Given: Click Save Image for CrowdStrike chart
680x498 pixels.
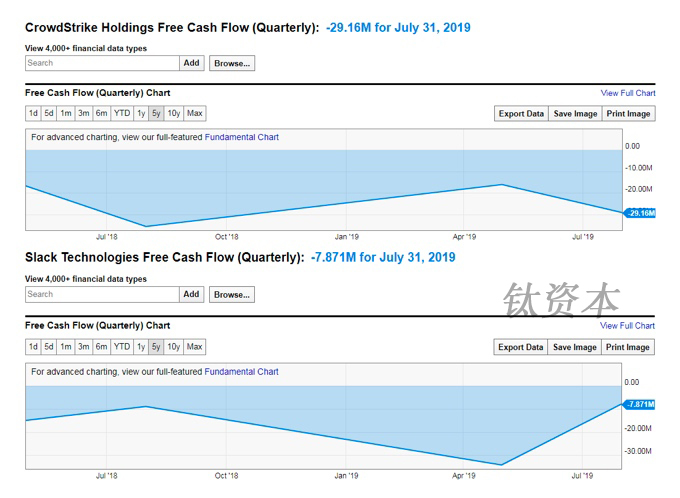Looking at the screenshot, I should [x=575, y=114].
